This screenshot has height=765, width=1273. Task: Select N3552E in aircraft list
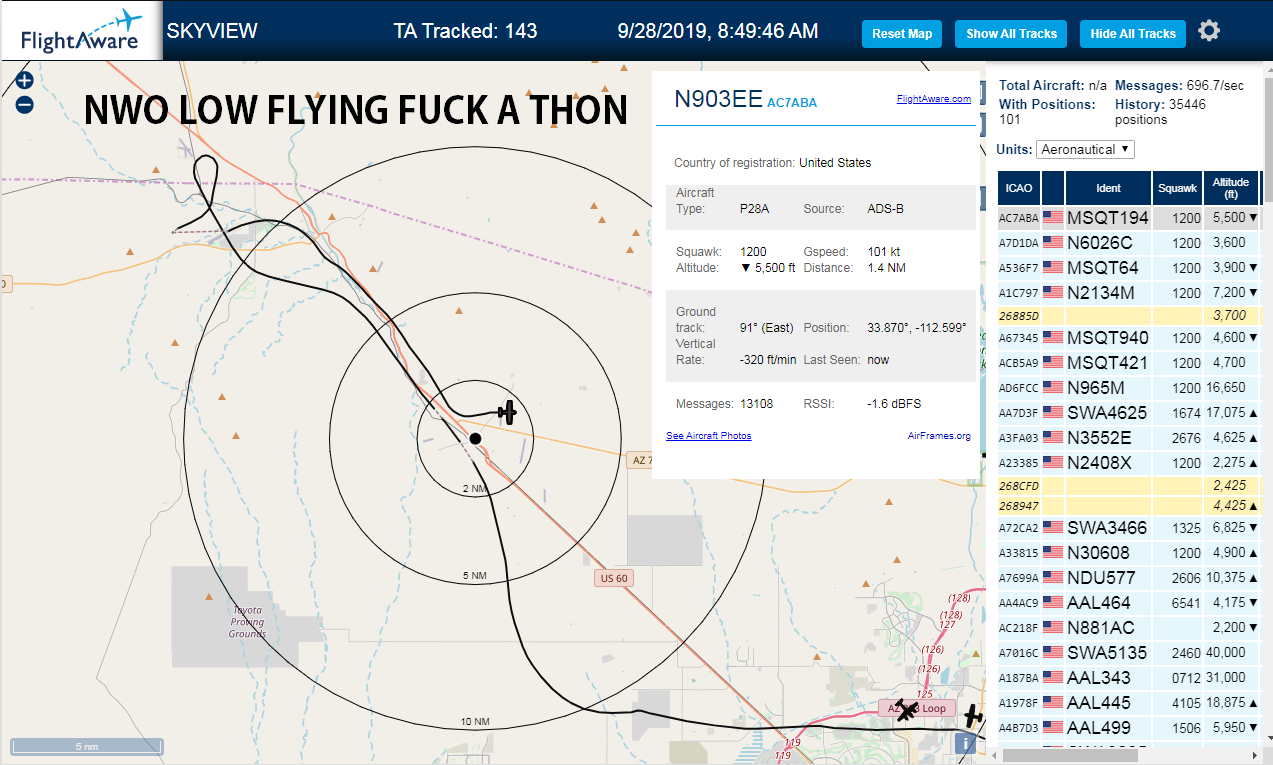tap(1128, 437)
